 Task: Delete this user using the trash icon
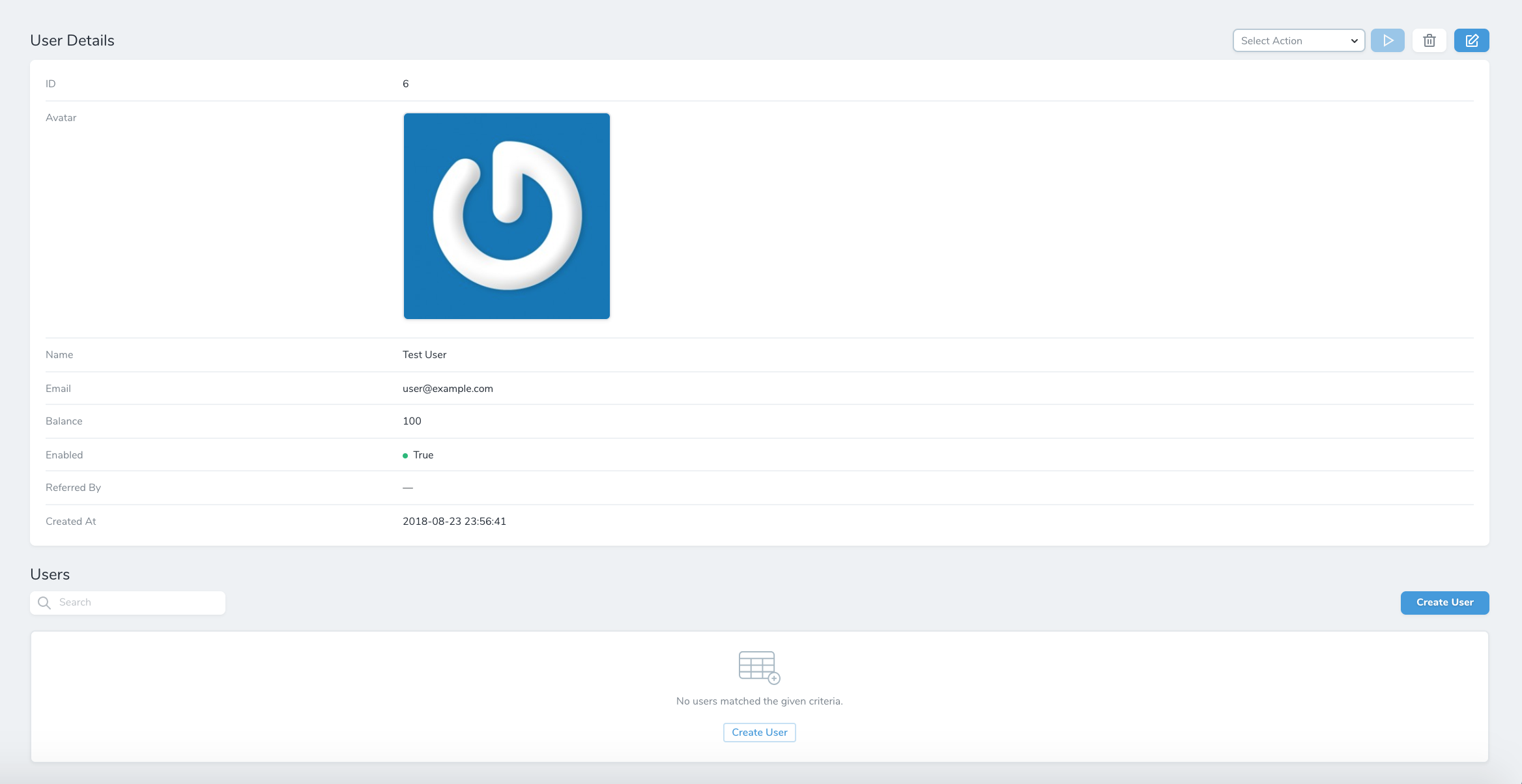[1430, 40]
